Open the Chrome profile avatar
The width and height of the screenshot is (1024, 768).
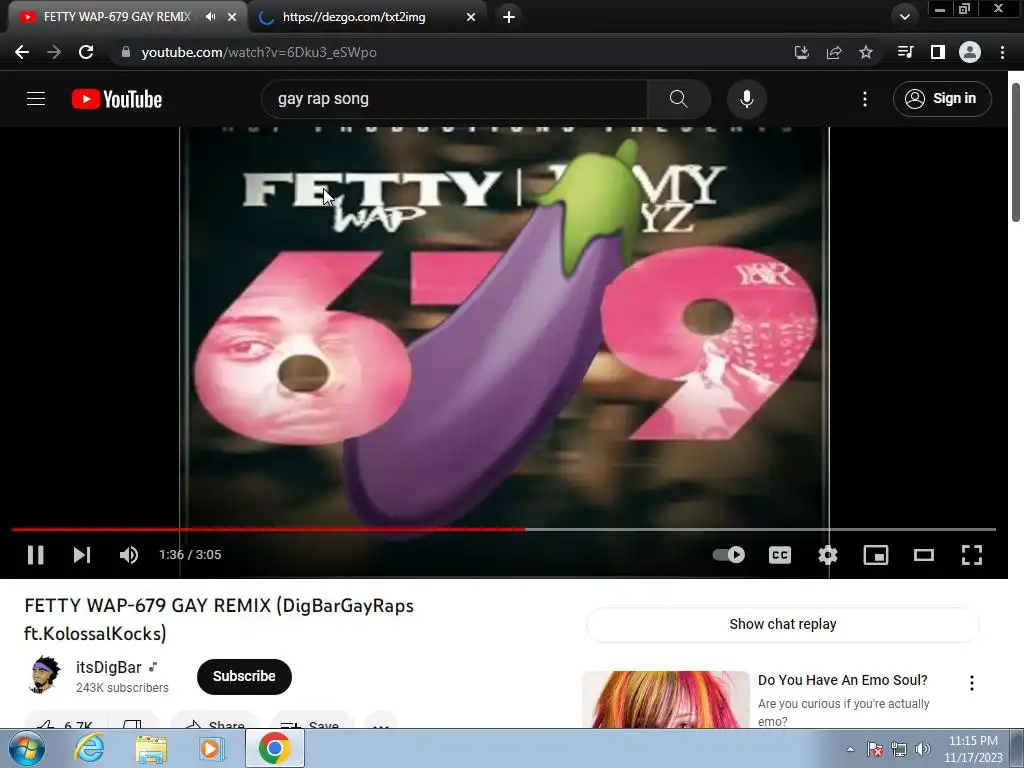[x=970, y=52]
